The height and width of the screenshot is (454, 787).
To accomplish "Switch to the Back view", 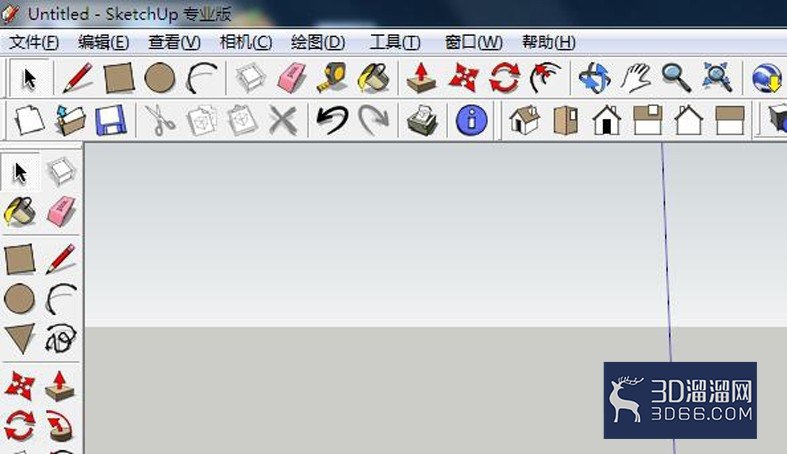I will point(688,120).
